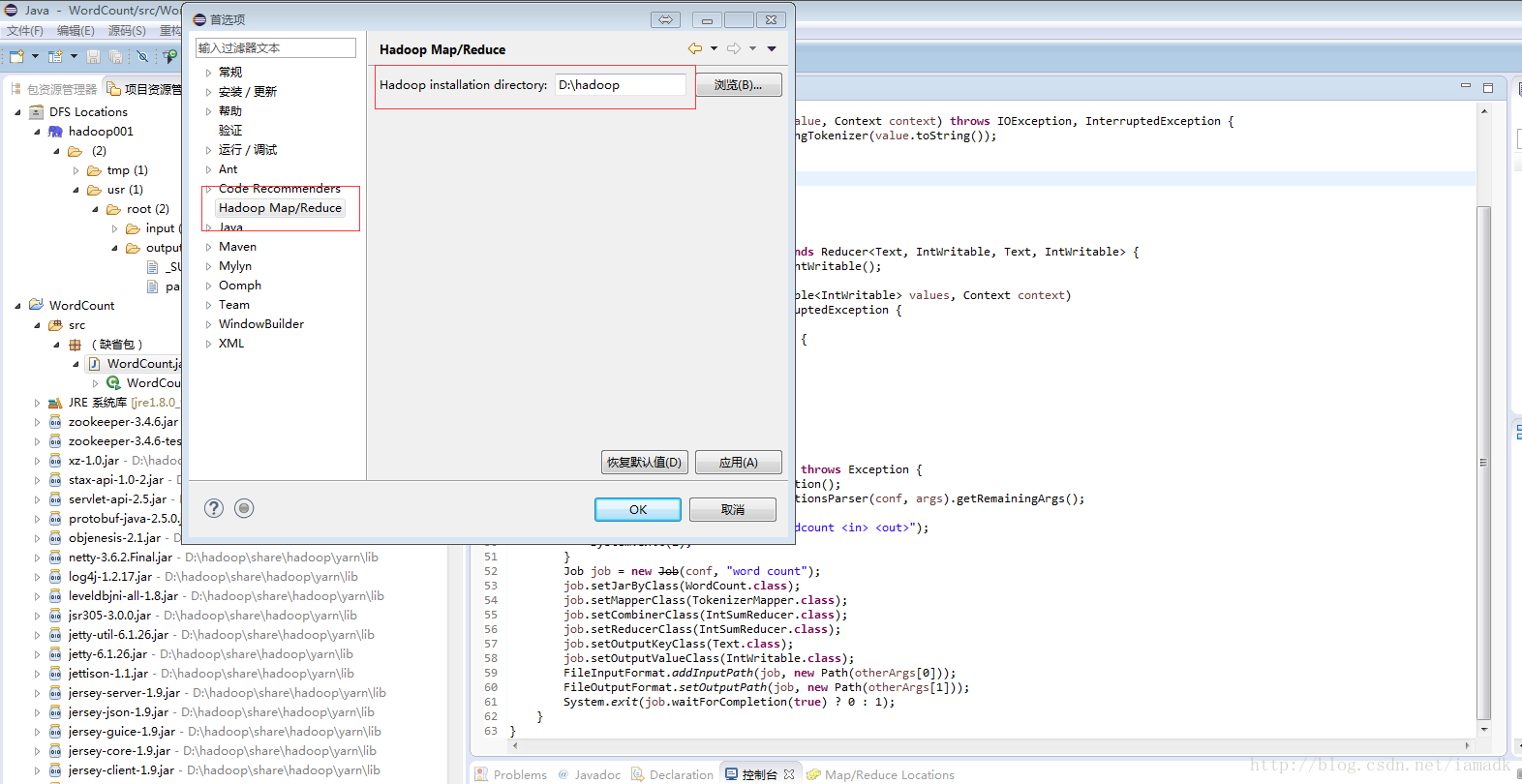The height and width of the screenshot is (784, 1522).
Task: Click the run class toolbar icon
Action: tap(170, 57)
